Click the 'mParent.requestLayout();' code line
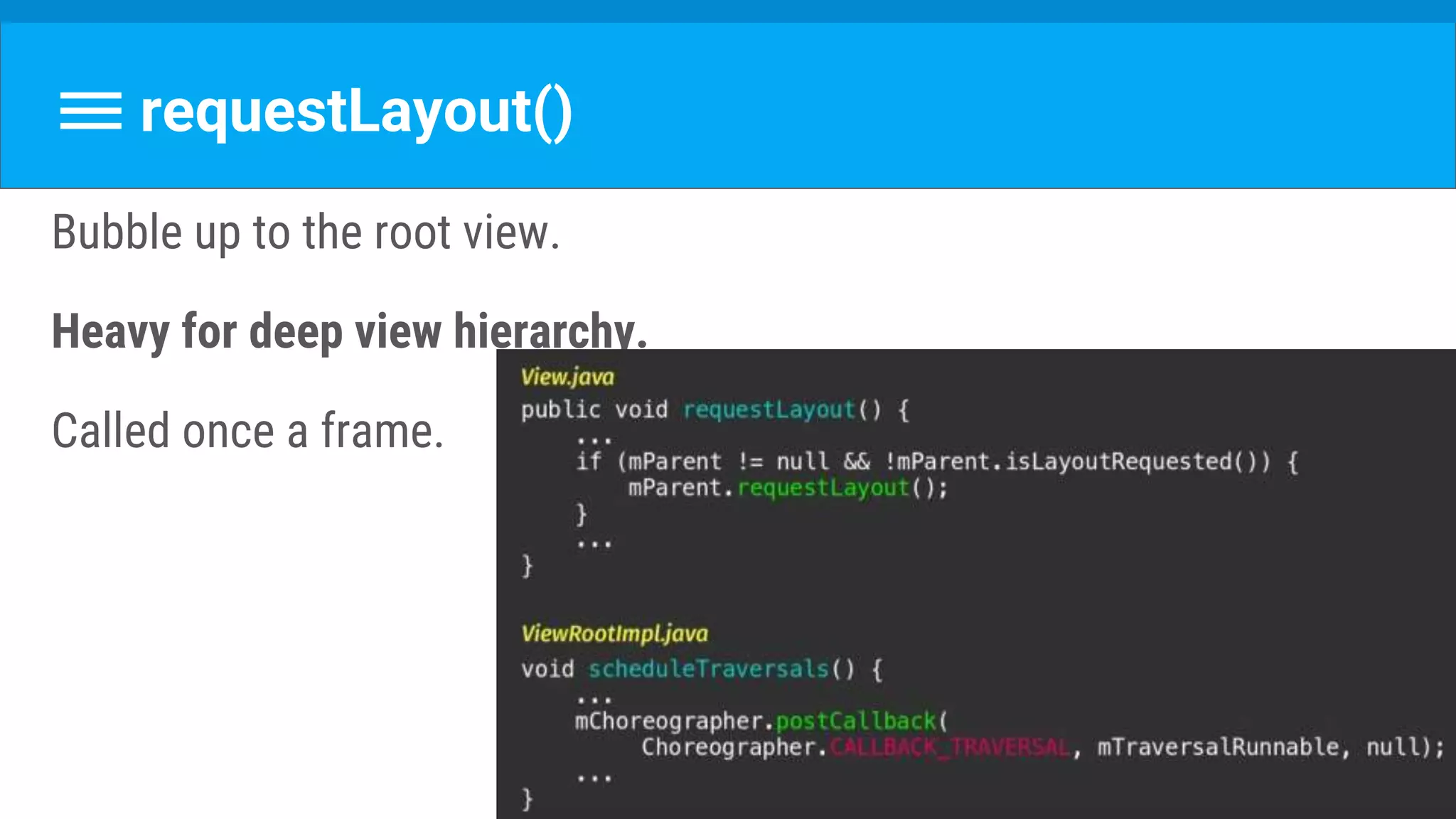Screen dimensions: 1456x819 coord(788,488)
